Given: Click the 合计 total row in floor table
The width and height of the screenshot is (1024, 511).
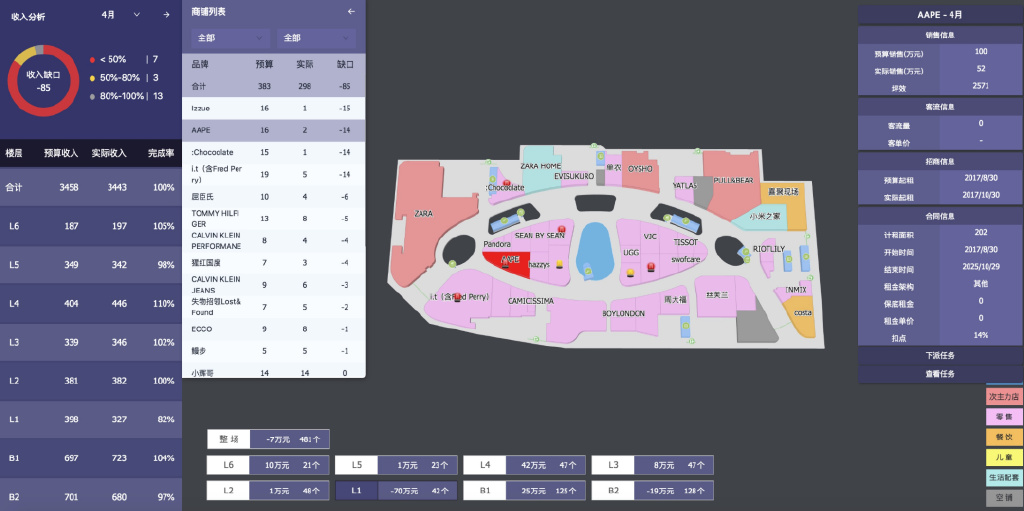Looking at the screenshot, I should coord(91,187).
